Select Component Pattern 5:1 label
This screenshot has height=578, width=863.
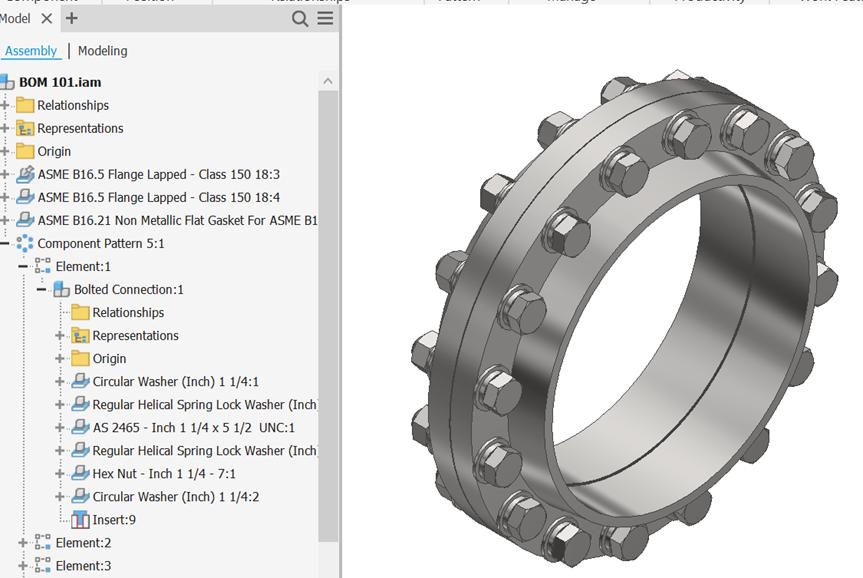click(x=101, y=243)
